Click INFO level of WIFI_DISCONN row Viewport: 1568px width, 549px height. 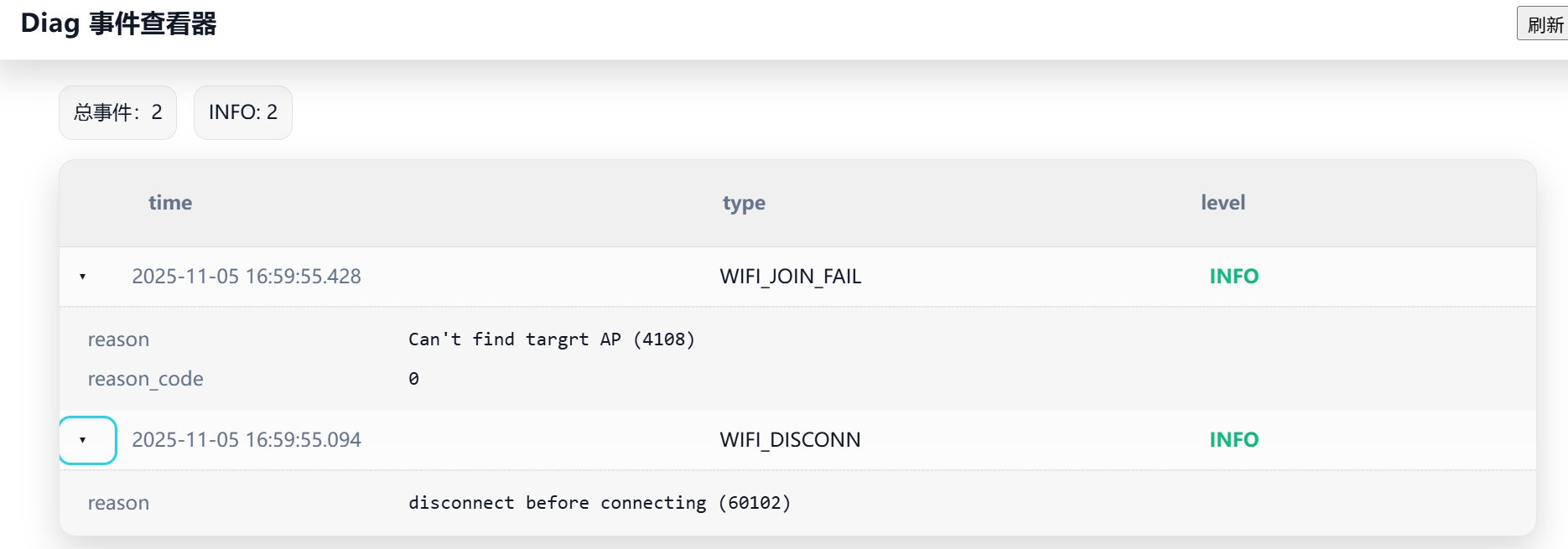pos(1233,440)
